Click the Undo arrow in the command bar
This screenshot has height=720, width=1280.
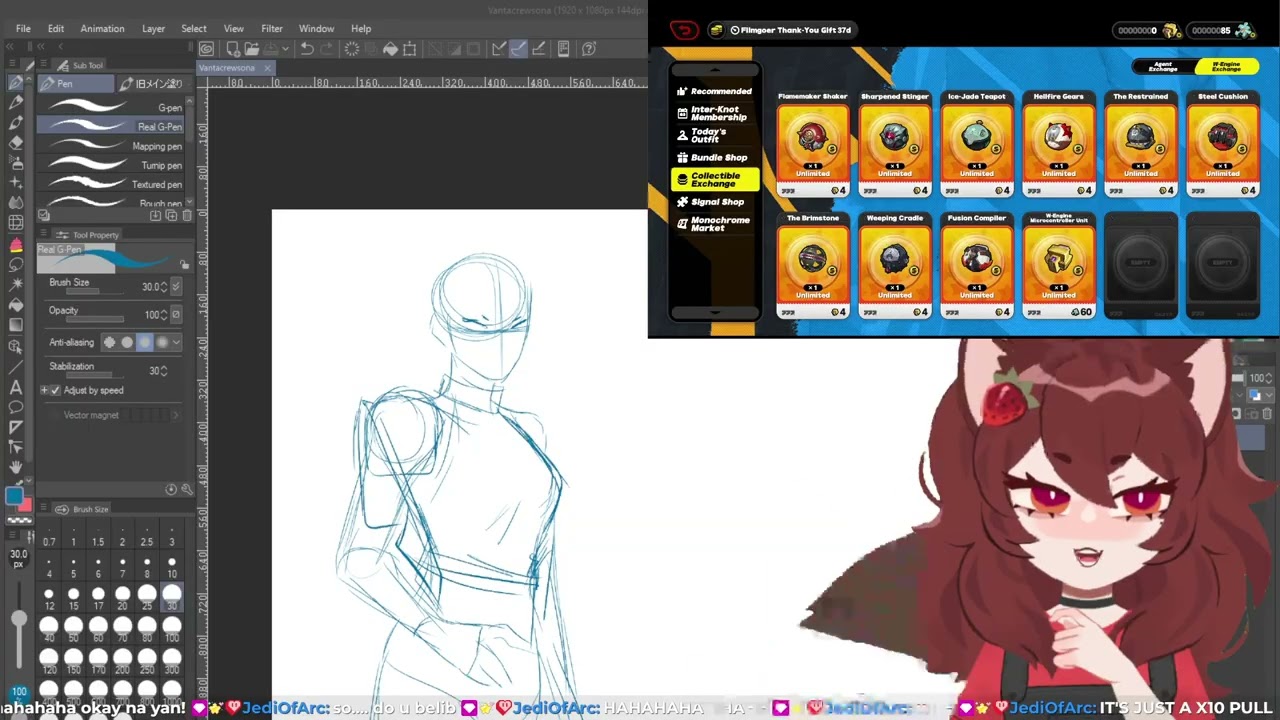click(x=307, y=49)
